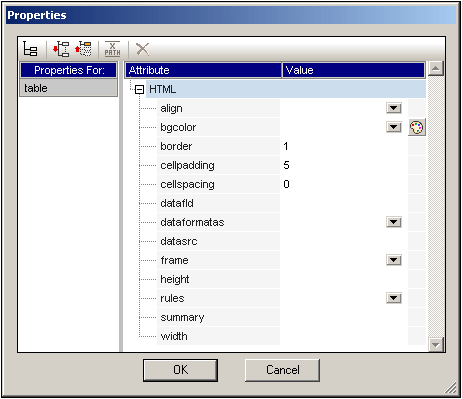Select the align attribute row
Image resolution: width=462 pixels, height=399 pixels.
(218, 108)
